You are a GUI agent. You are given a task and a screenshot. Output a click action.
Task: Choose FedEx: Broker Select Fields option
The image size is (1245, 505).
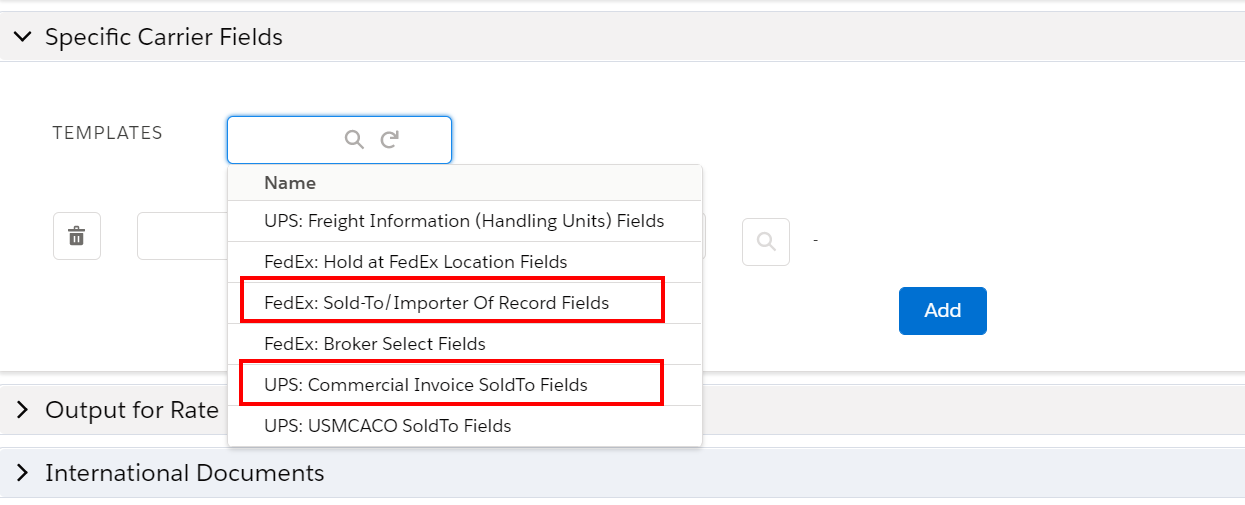coord(465,344)
